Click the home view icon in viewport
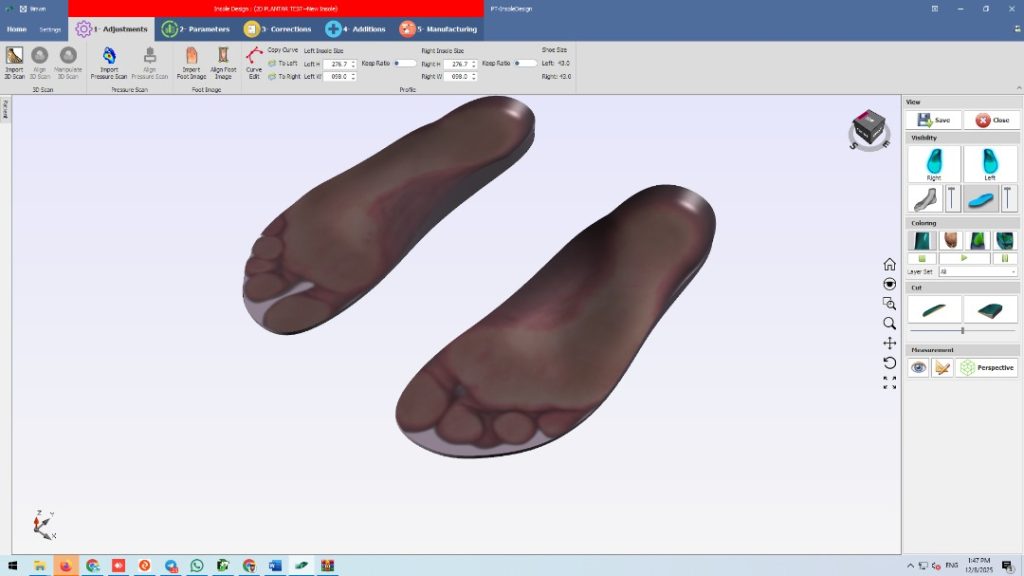 tap(889, 264)
